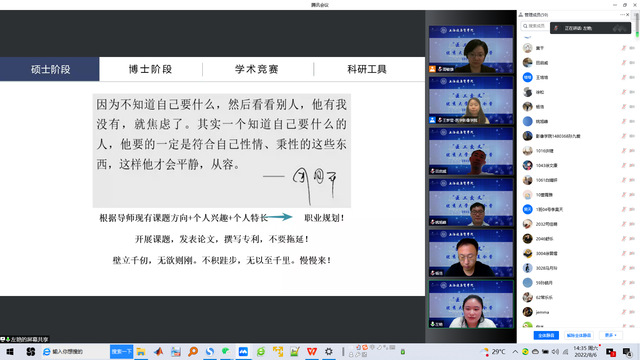Click the 解除全体静音 unmute-all button
Viewport: 640px width, 360px height.
pos(579,335)
